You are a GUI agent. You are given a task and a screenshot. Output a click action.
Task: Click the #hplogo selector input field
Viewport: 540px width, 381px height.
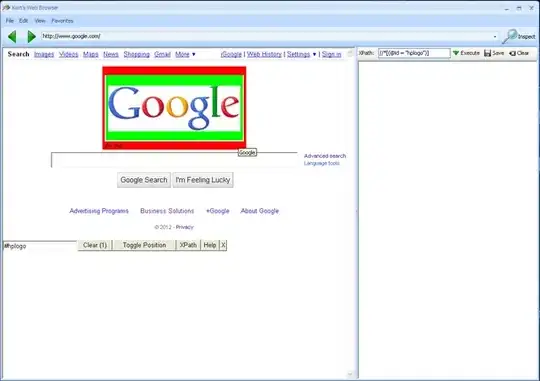pos(40,246)
